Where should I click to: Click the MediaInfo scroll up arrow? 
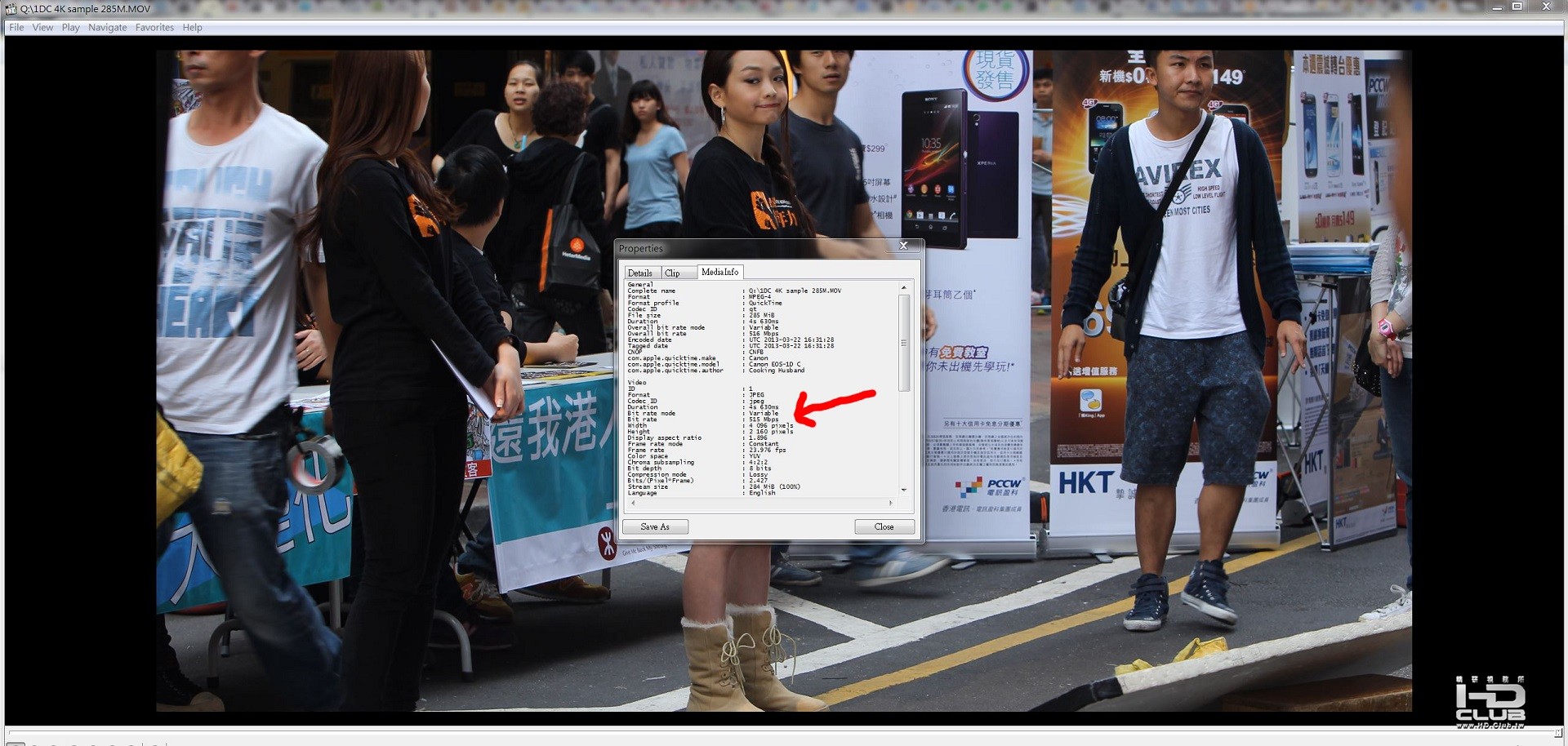pos(904,288)
